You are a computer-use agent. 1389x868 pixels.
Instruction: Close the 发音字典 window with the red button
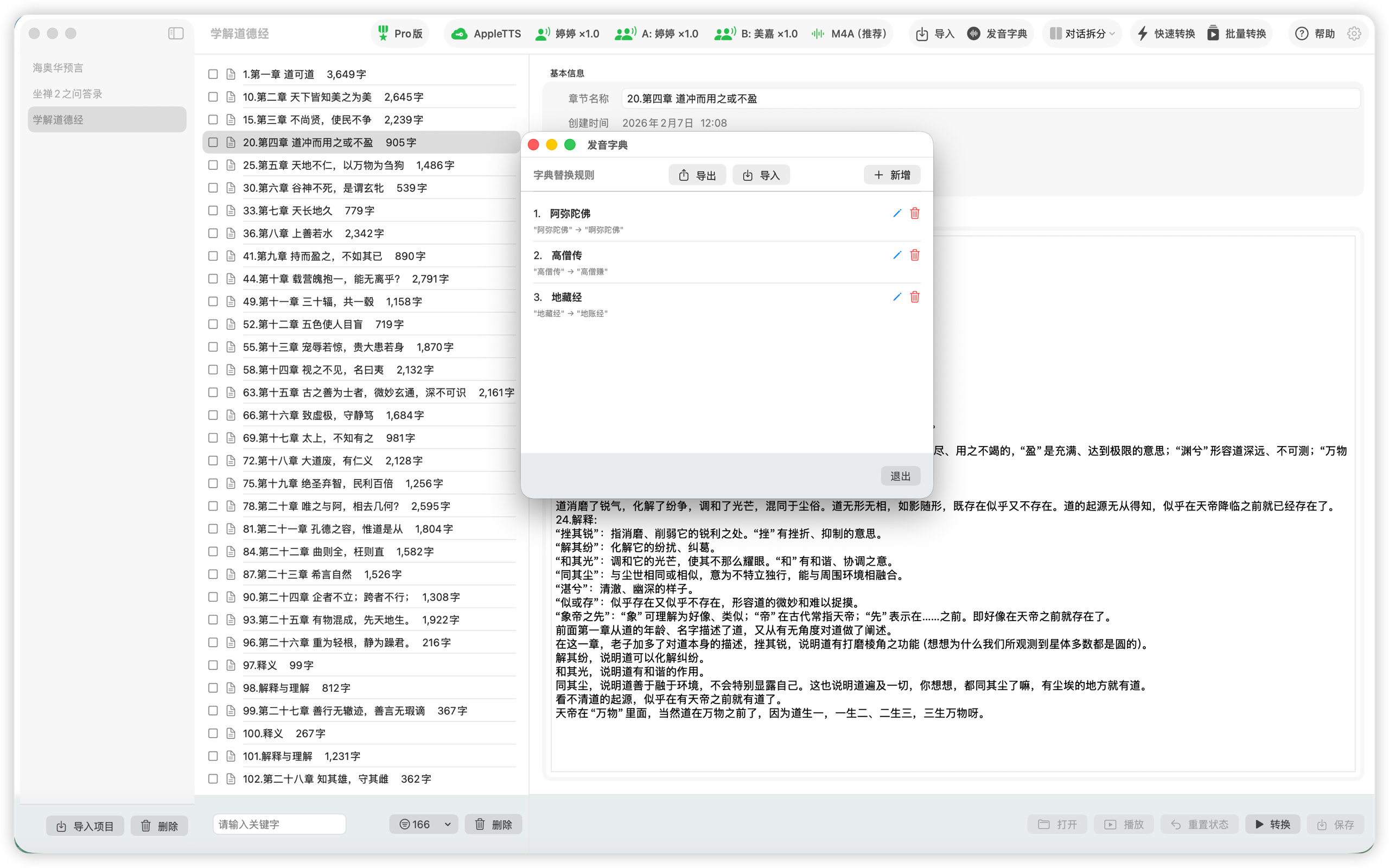click(x=533, y=145)
